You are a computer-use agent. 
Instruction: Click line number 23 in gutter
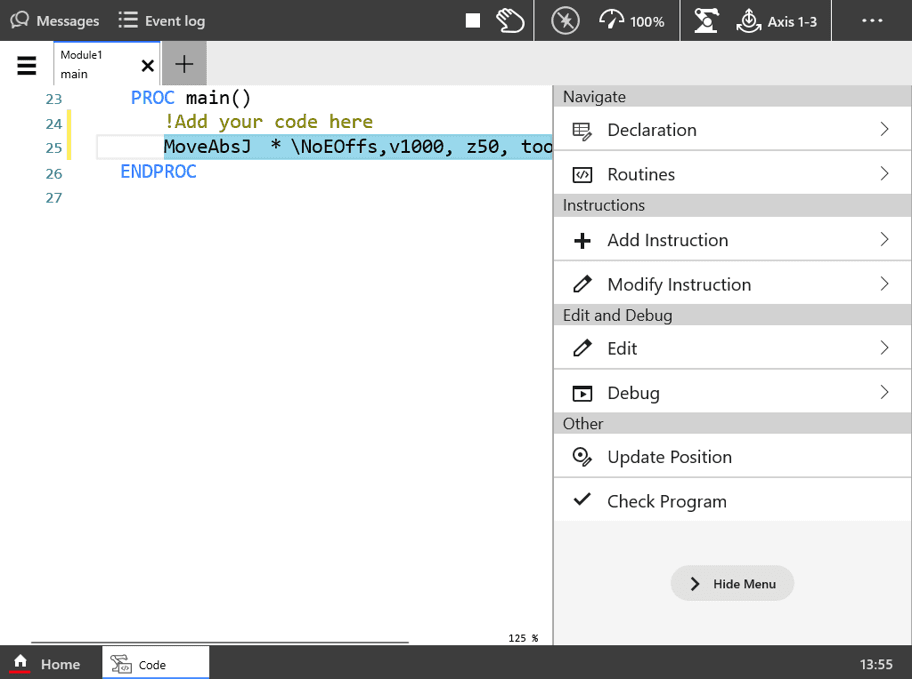pyautogui.click(x=54, y=99)
